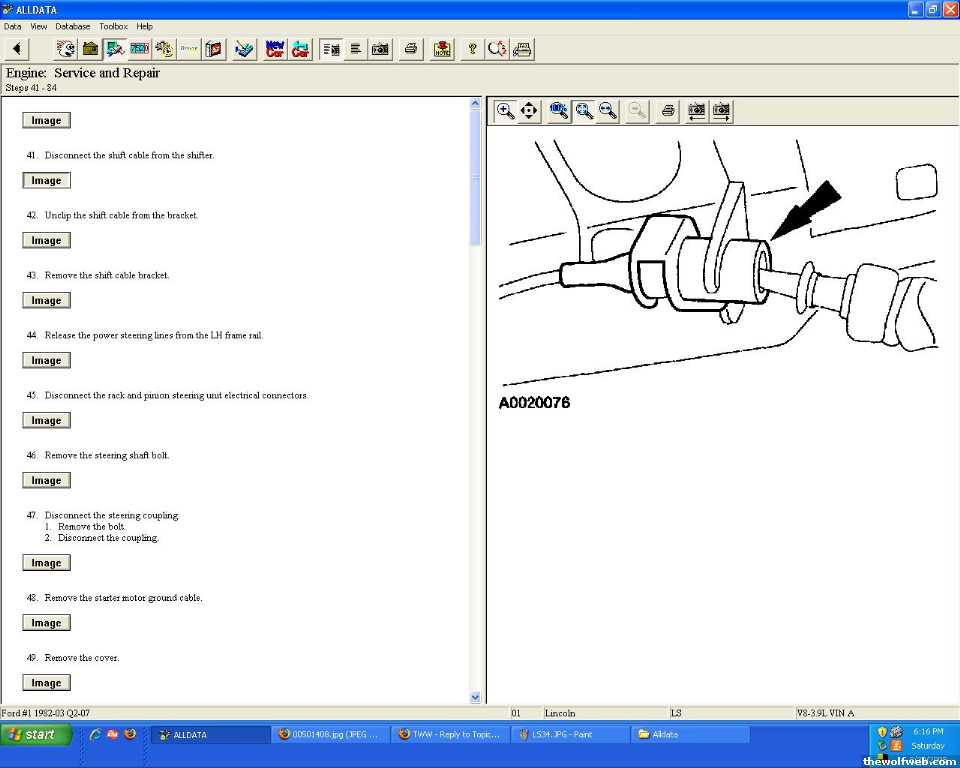This screenshot has height=768, width=960.
Task: Click the New Car icon
Action: (274, 49)
